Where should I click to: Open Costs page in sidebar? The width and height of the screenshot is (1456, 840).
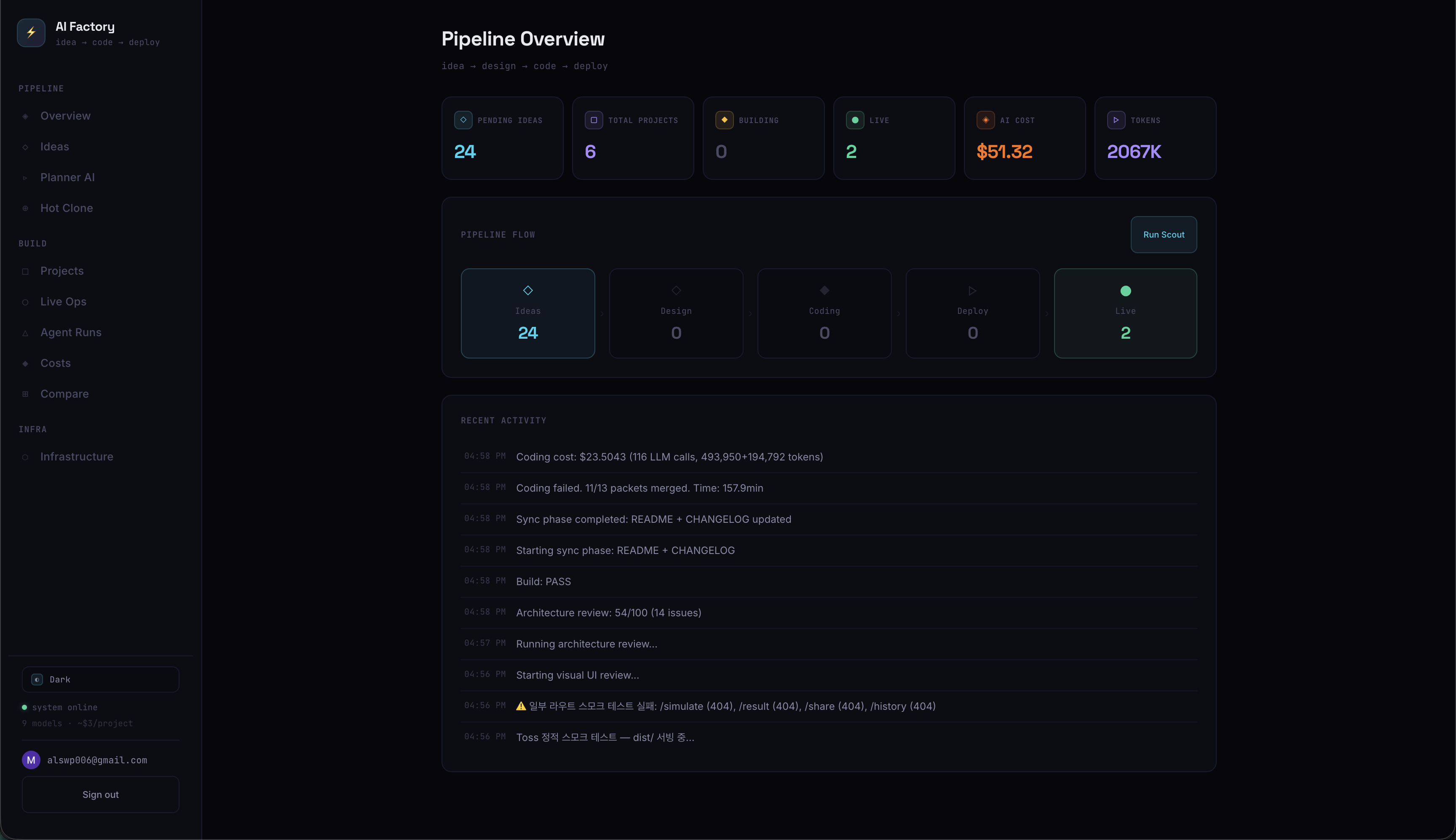click(x=55, y=363)
